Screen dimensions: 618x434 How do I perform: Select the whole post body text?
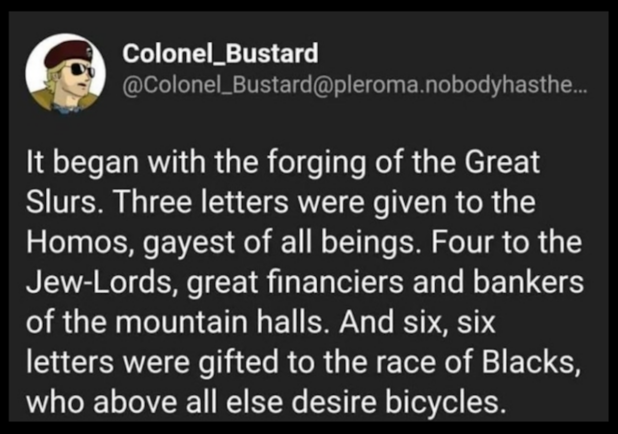click(x=302, y=284)
